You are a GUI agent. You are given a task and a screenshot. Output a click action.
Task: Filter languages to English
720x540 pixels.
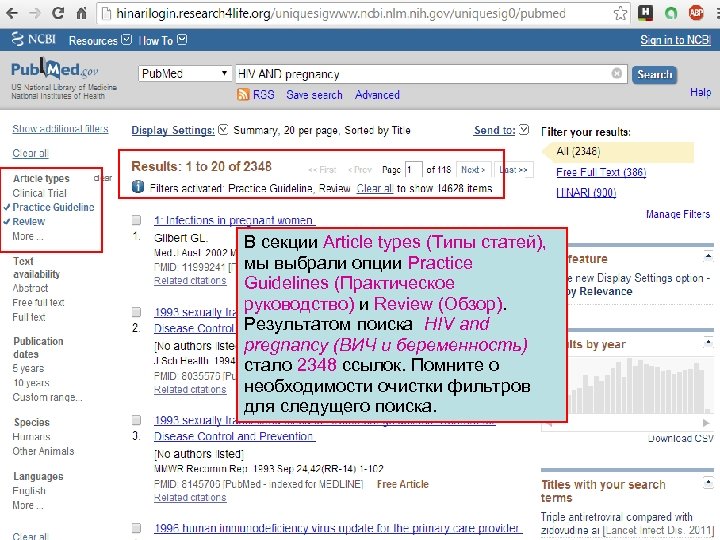29,491
